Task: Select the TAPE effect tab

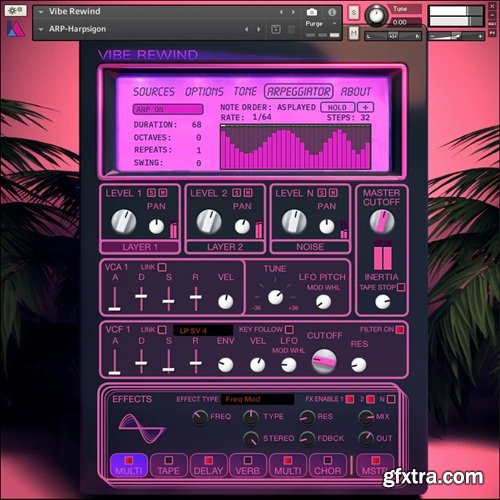Action: 169,465
